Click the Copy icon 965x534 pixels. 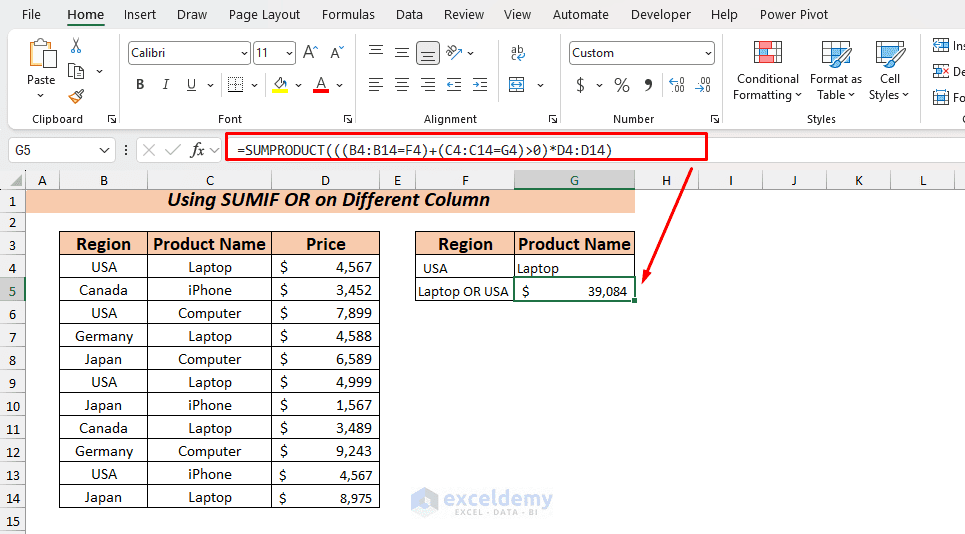[76, 71]
